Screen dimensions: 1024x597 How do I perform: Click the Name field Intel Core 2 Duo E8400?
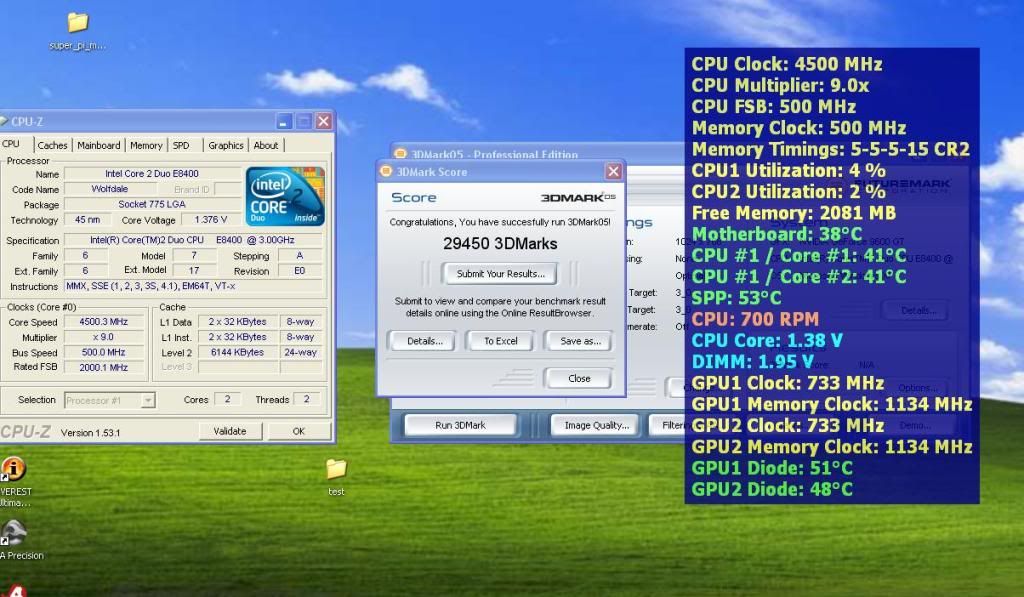pos(152,174)
